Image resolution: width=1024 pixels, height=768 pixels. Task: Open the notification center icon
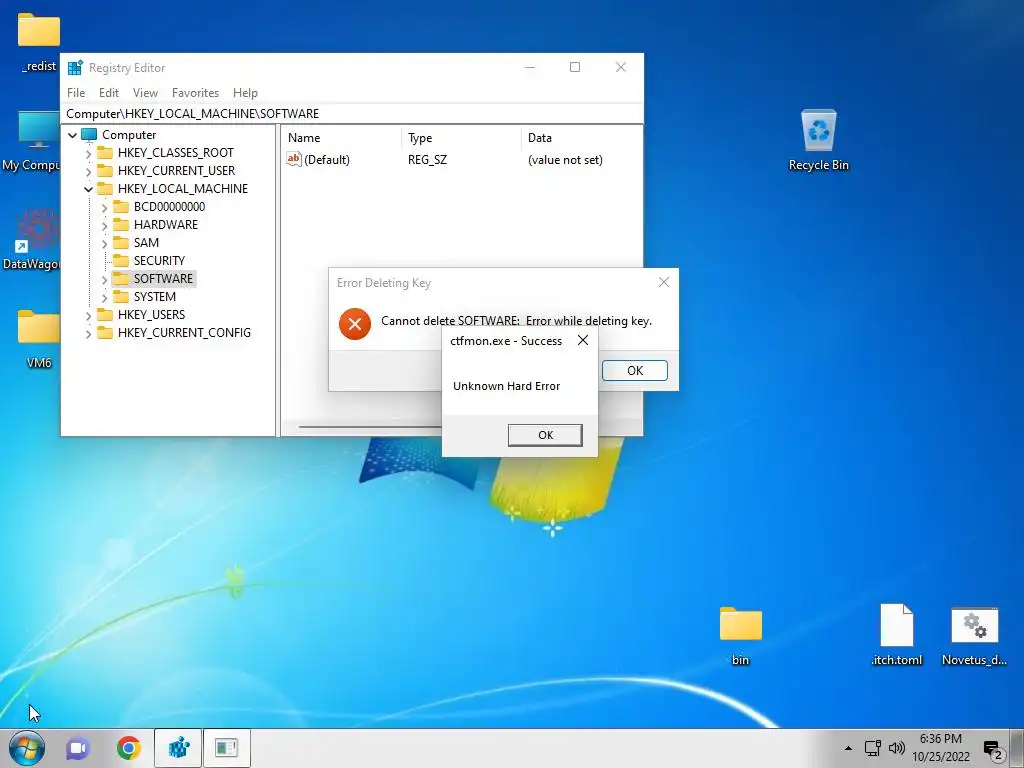tap(993, 749)
